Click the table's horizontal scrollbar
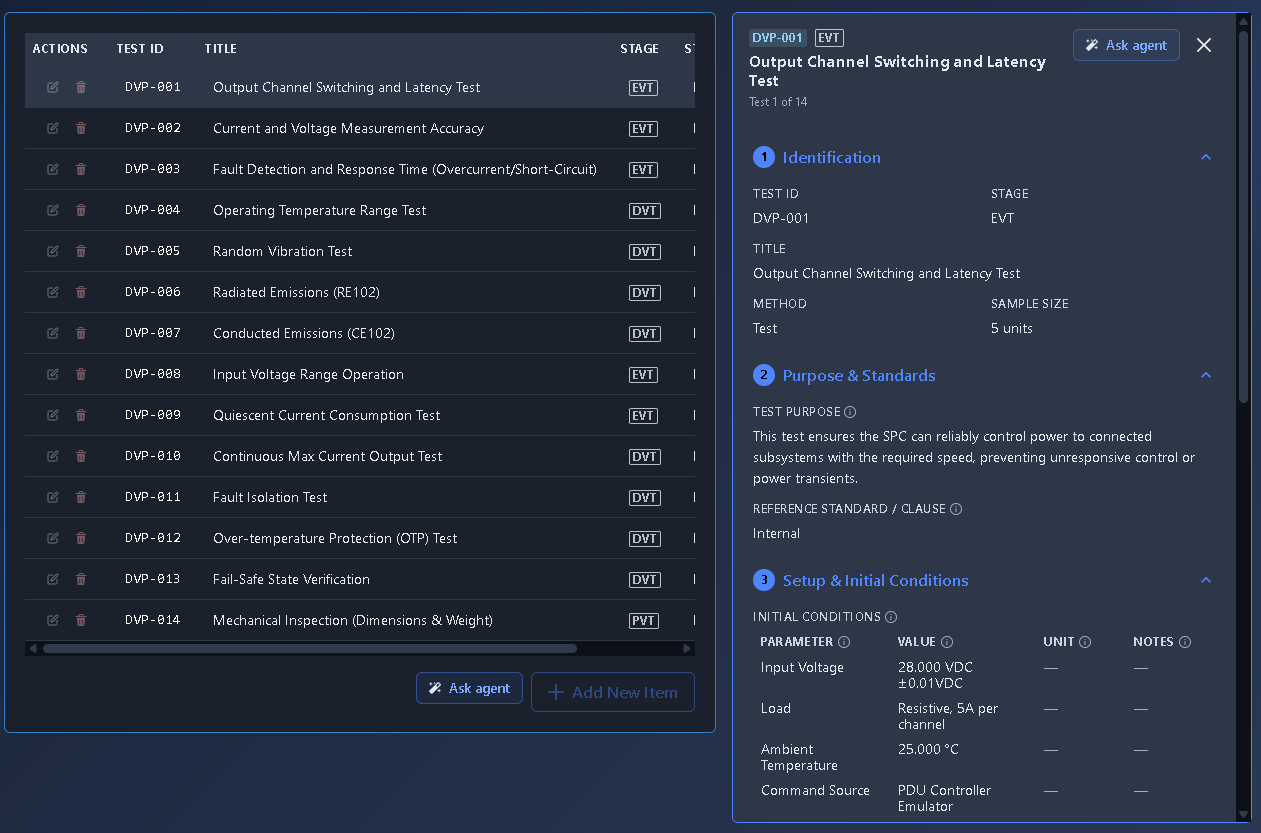Viewport: 1261px width, 833px height. pyautogui.click(x=310, y=649)
